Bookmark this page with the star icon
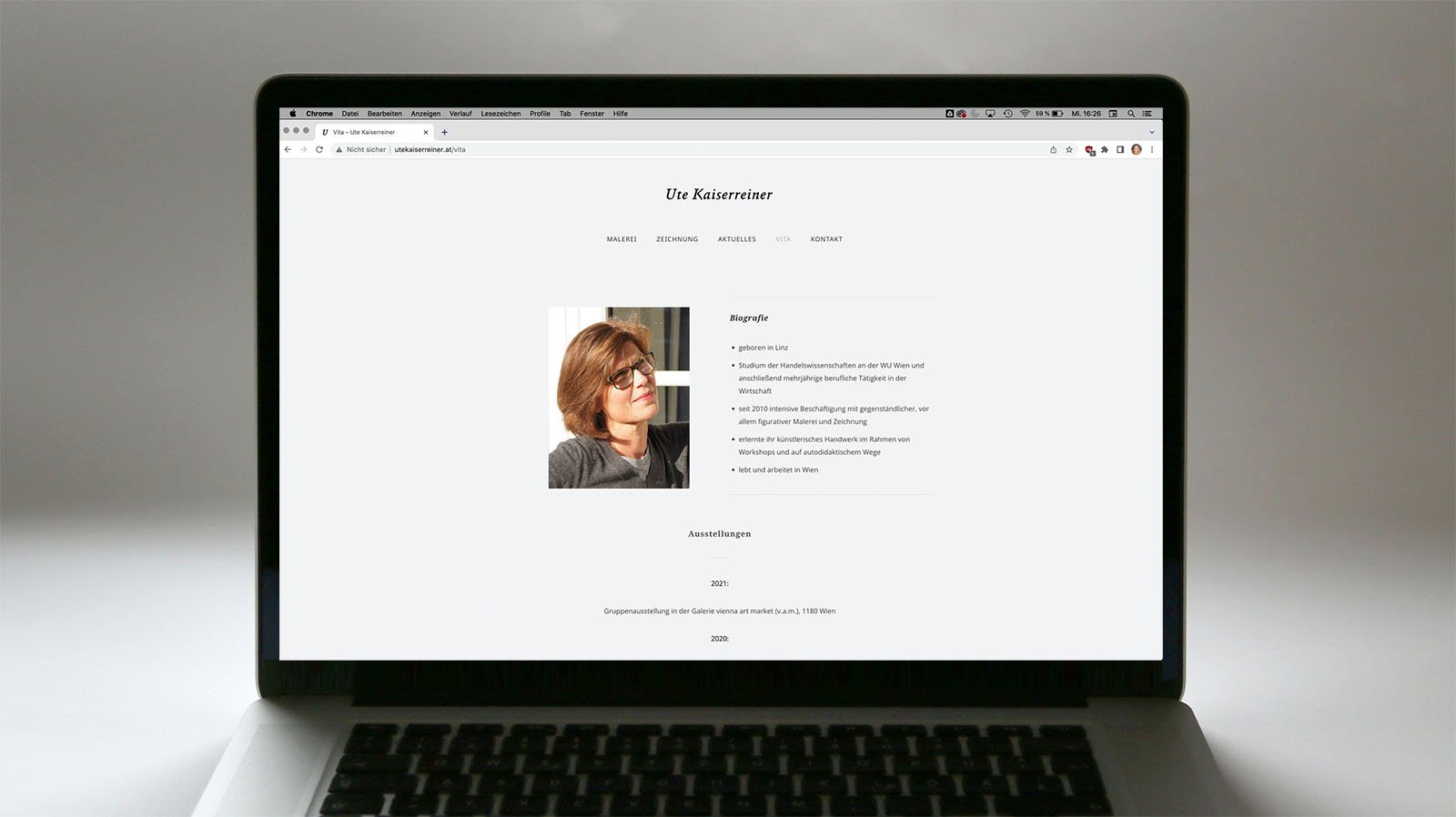The width and height of the screenshot is (1456, 817). click(1069, 149)
